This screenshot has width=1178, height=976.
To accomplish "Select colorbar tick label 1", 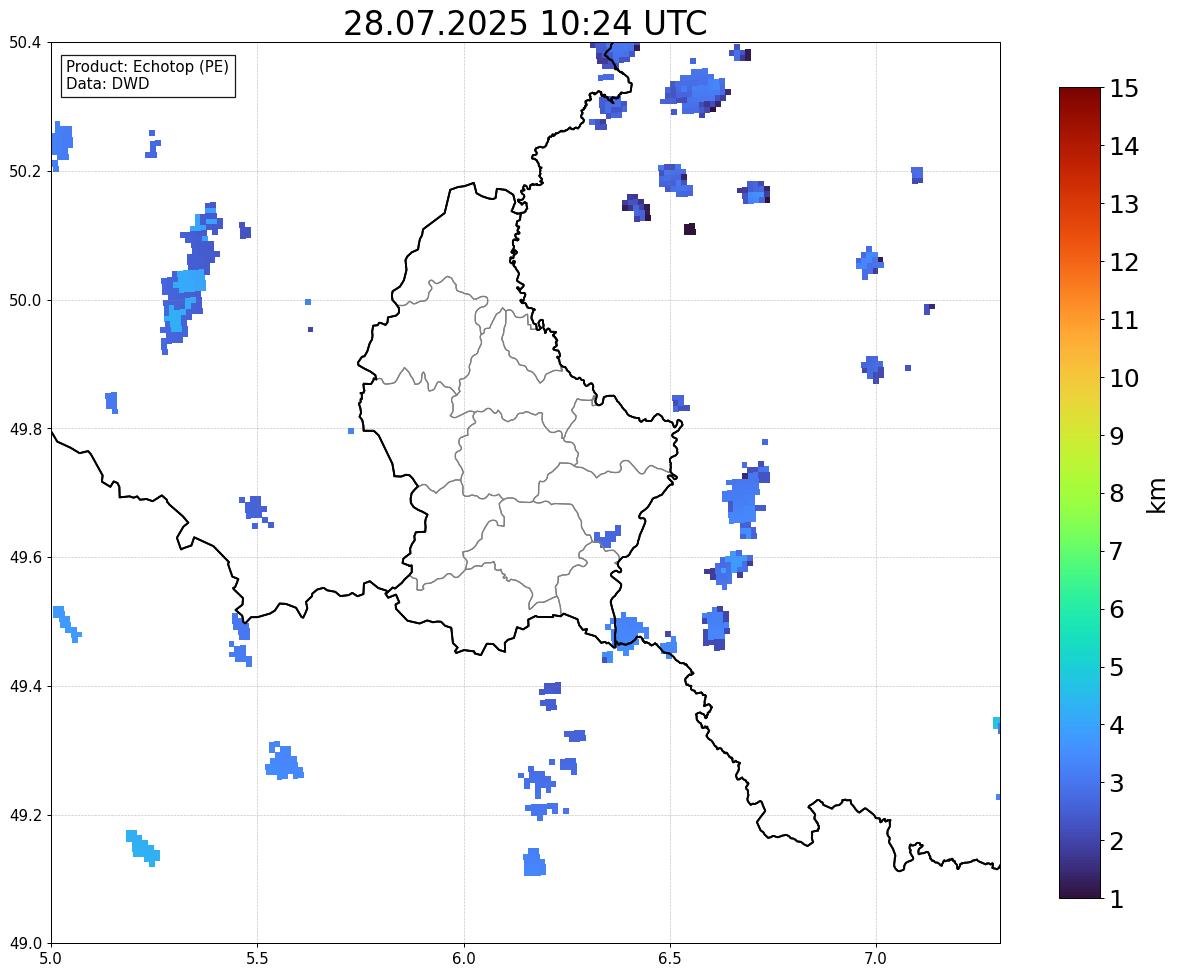I will [x=1117, y=899].
